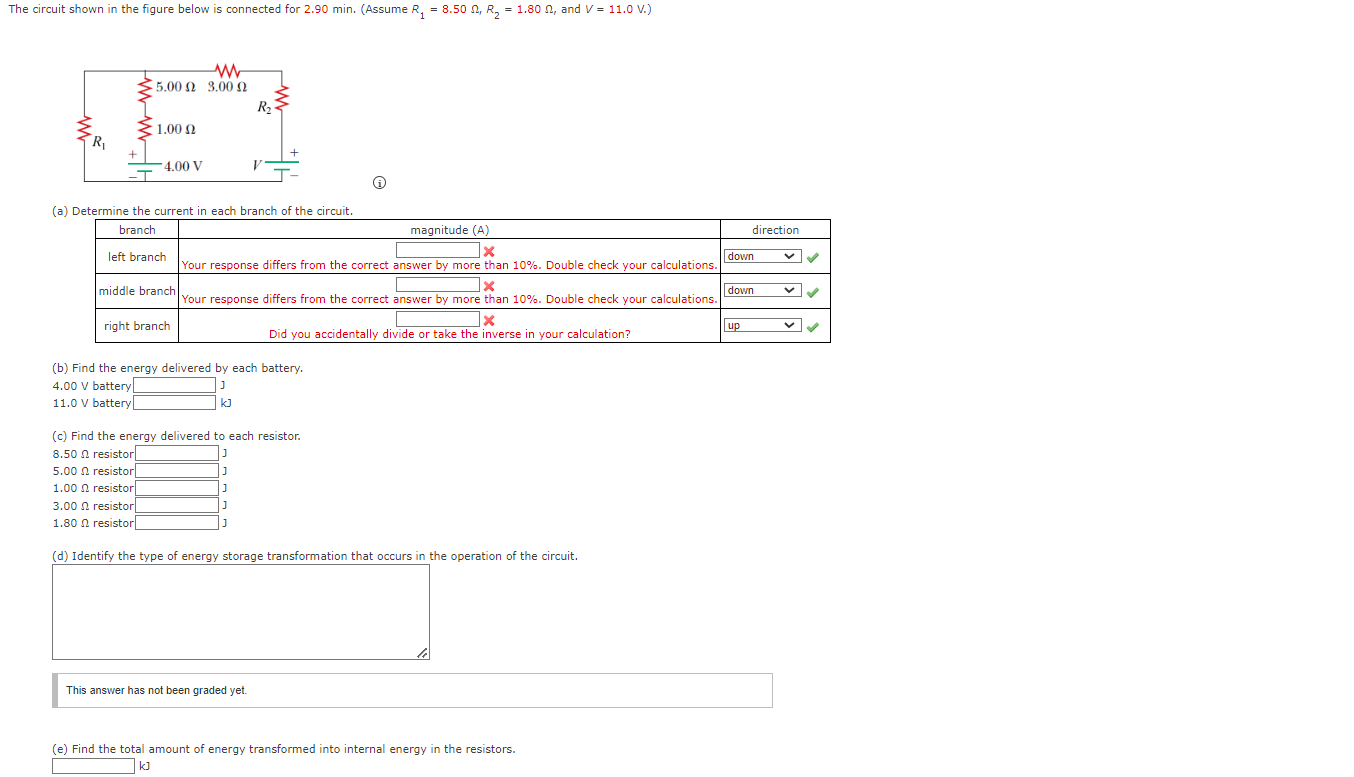1354x777 pixels.
Task: Click the circuit diagram figure
Action: 189,125
